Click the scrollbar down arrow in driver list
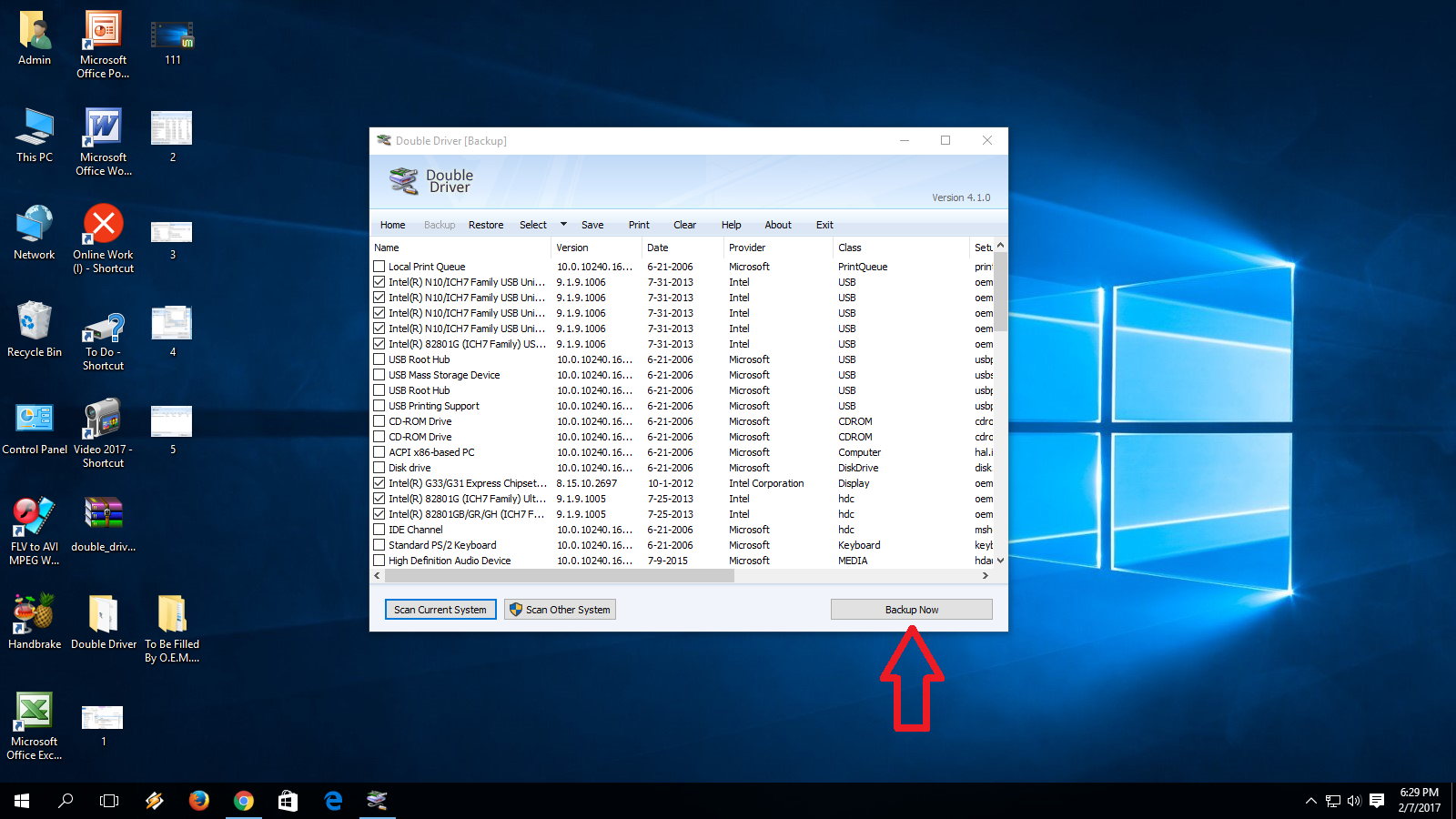The image size is (1456, 819). [x=998, y=561]
